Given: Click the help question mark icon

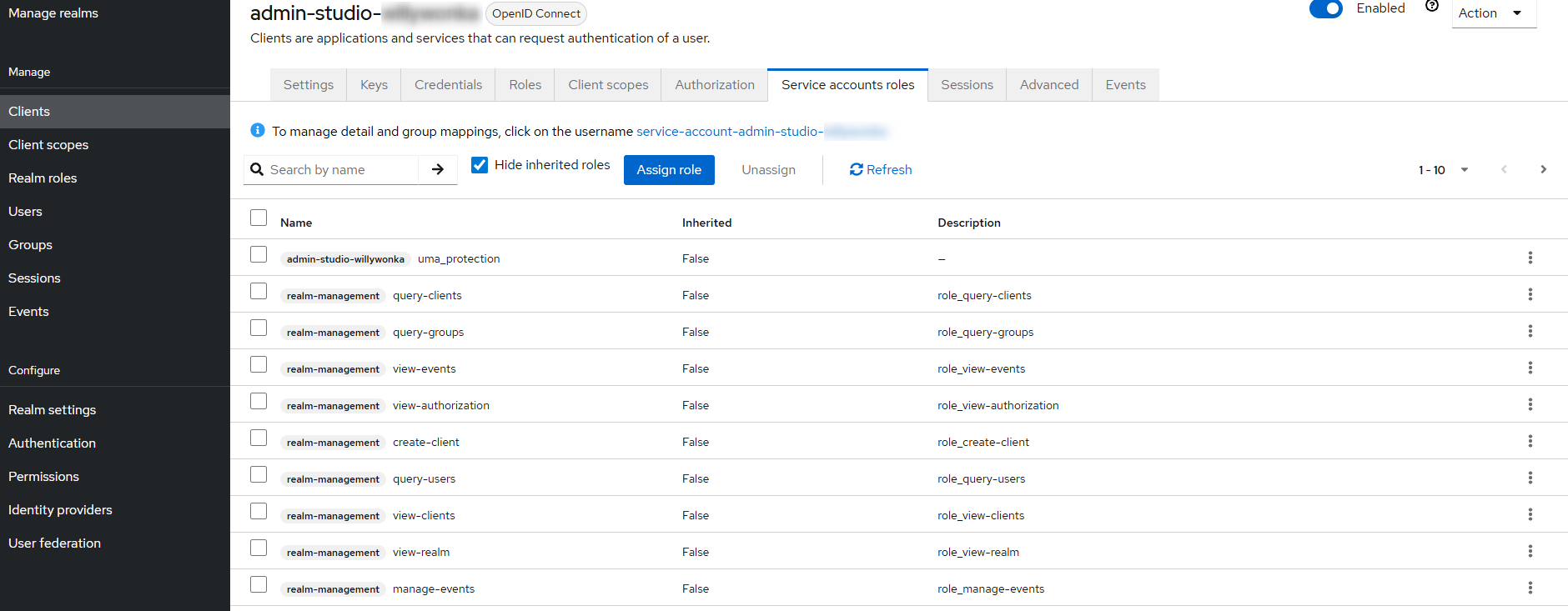Looking at the screenshot, I should [1432, 7].
